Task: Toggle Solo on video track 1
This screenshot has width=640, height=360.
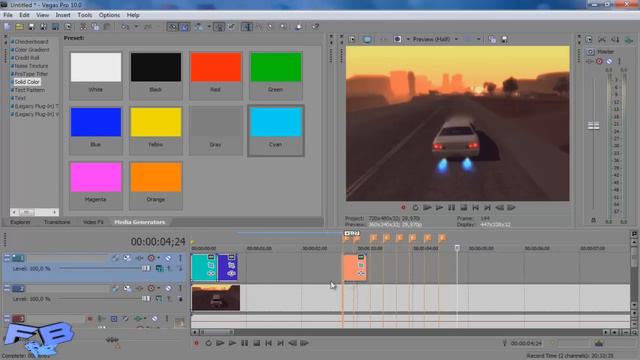Action: [180, 258]
